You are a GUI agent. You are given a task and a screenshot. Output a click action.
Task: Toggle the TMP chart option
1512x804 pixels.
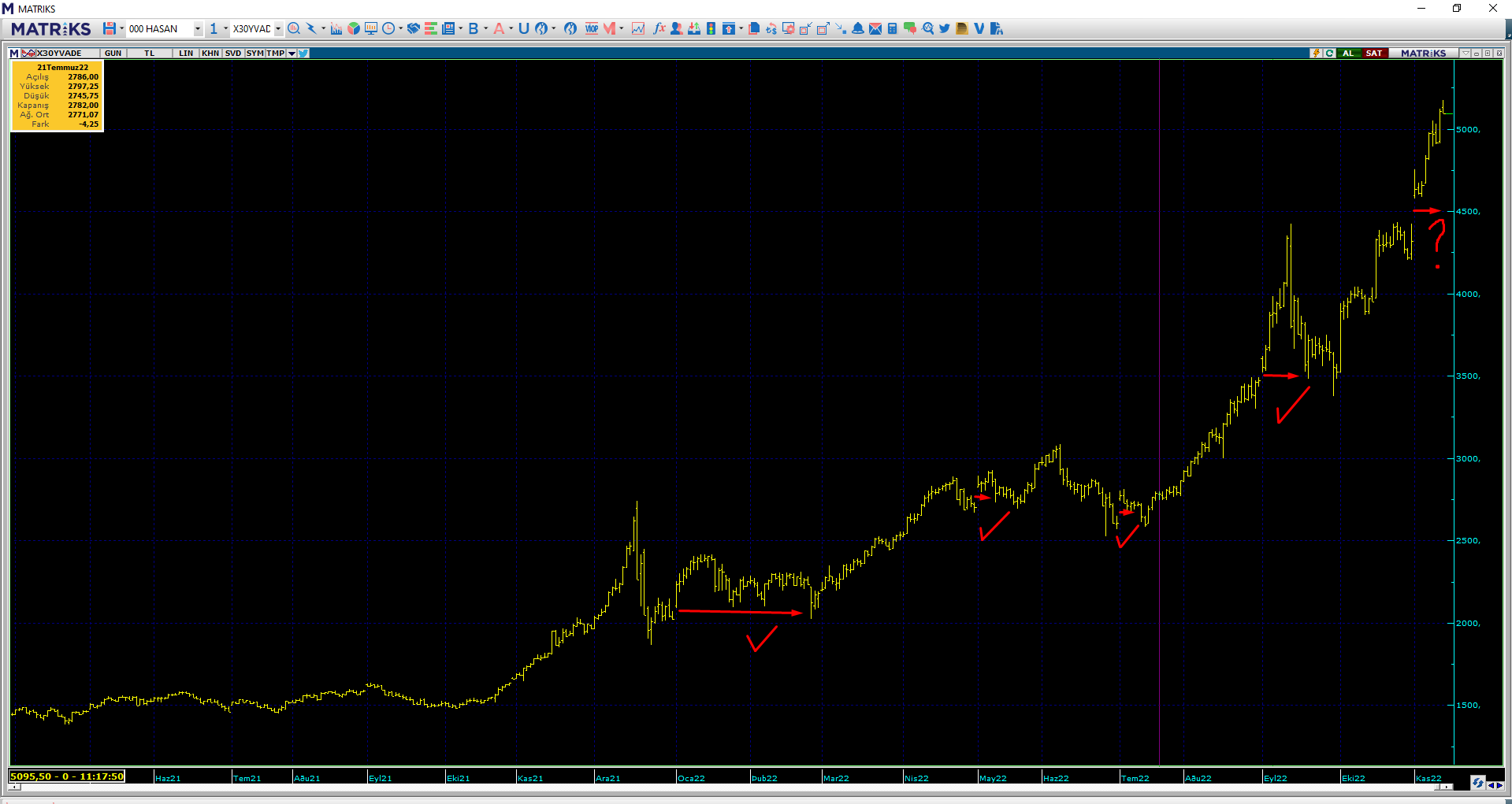(x=276, y=54)
